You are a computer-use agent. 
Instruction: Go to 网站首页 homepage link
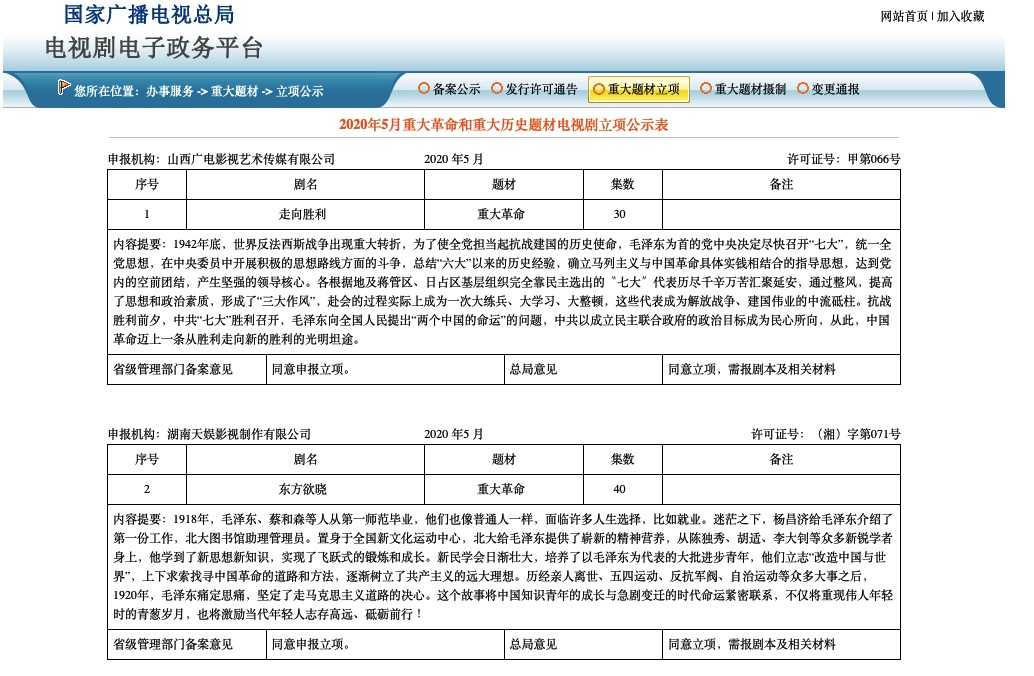[904, 16]
